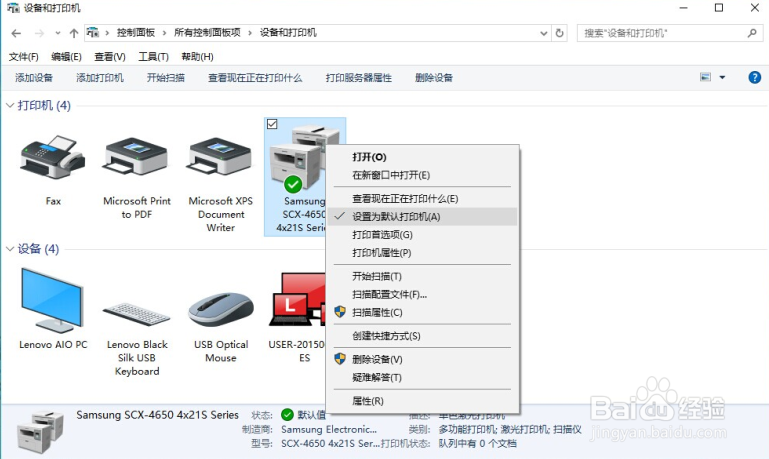Click toolbar 查看现在正在打印什么 button

pos(255,77)
